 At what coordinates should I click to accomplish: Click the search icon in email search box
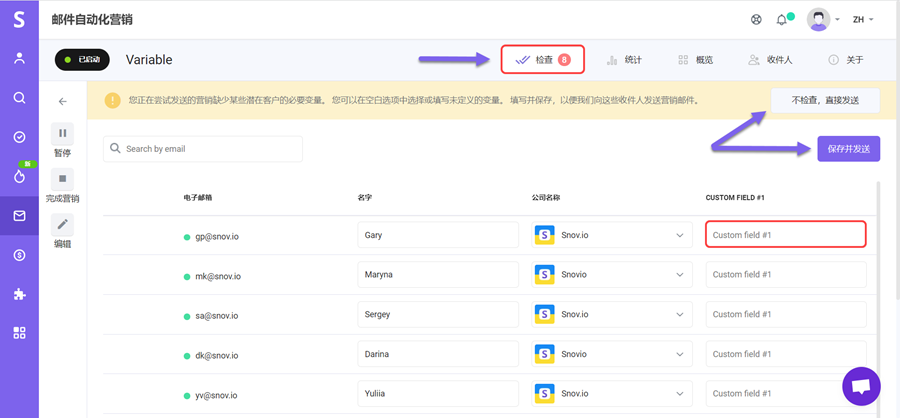click(x=115, y=149)
